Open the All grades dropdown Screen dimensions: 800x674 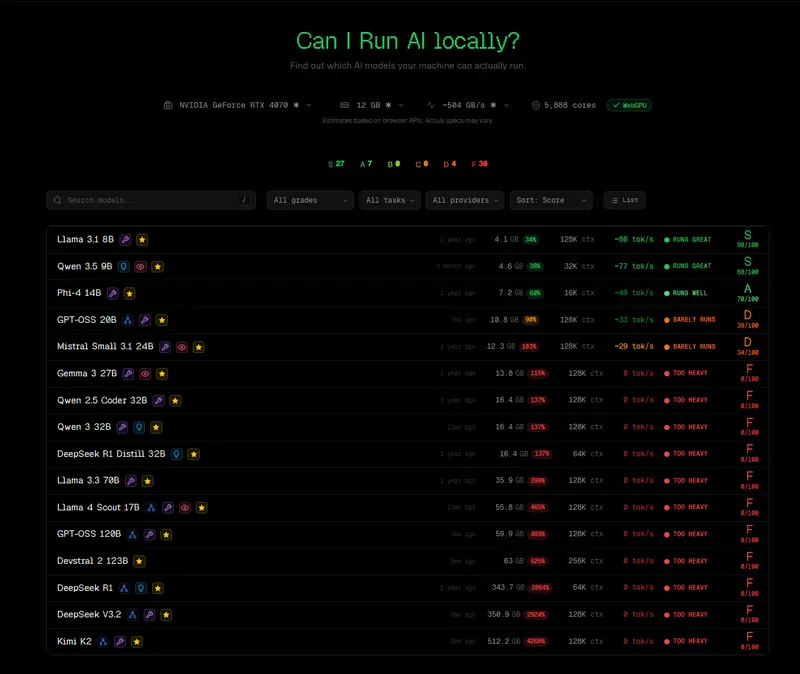(309, 200)
